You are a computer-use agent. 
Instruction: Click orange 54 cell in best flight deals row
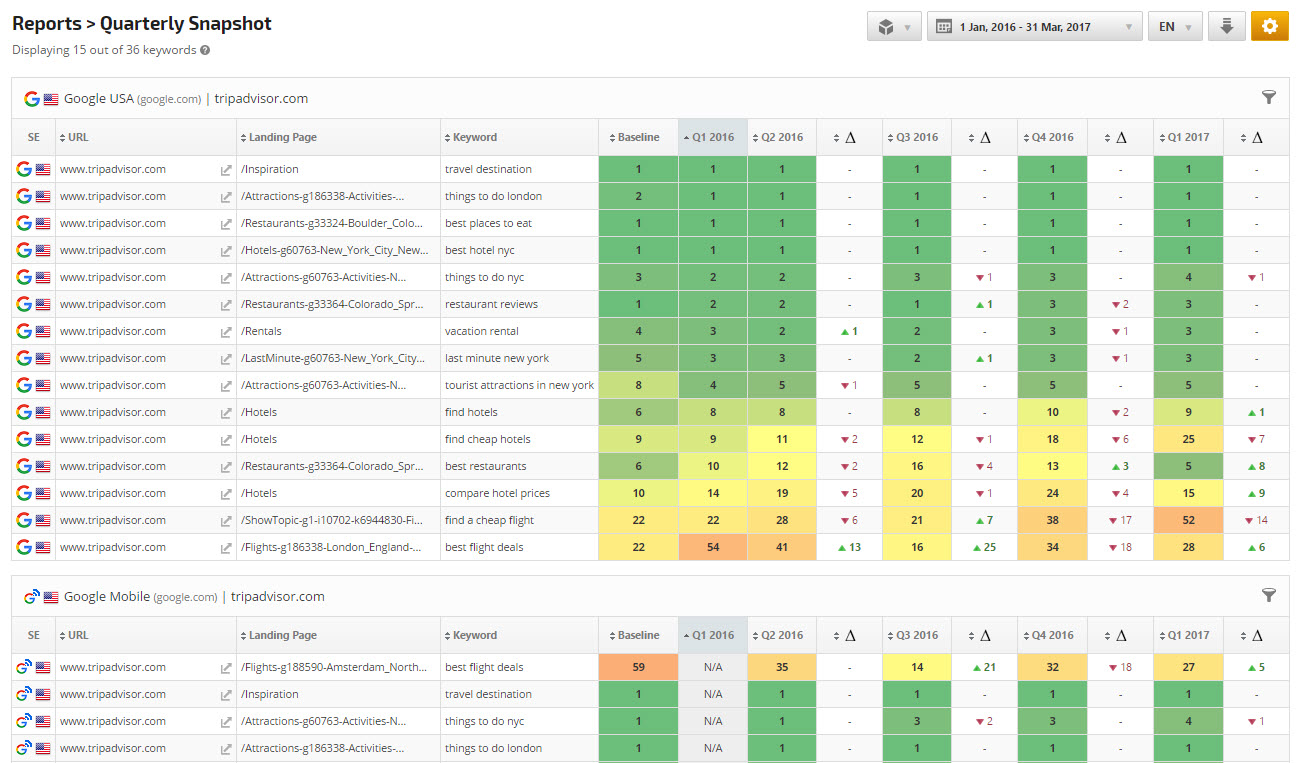tap(713, 547)
